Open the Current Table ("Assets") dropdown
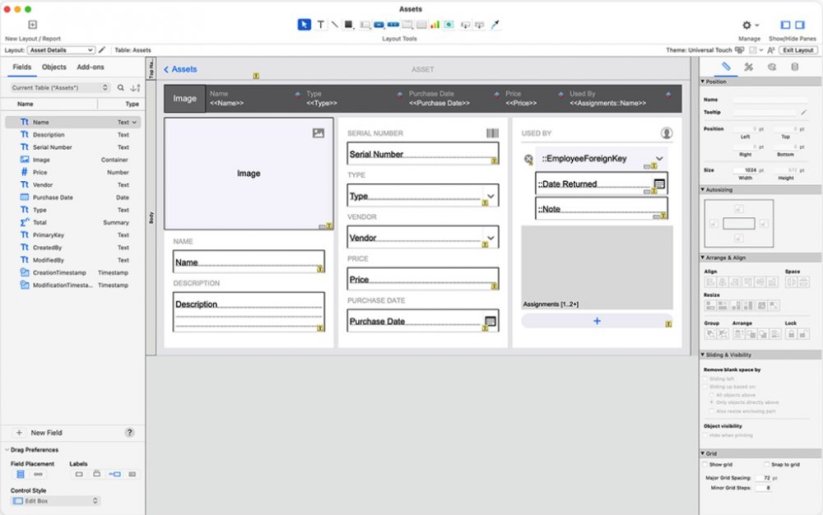This screenshot has height=515, width=823. 59,88
